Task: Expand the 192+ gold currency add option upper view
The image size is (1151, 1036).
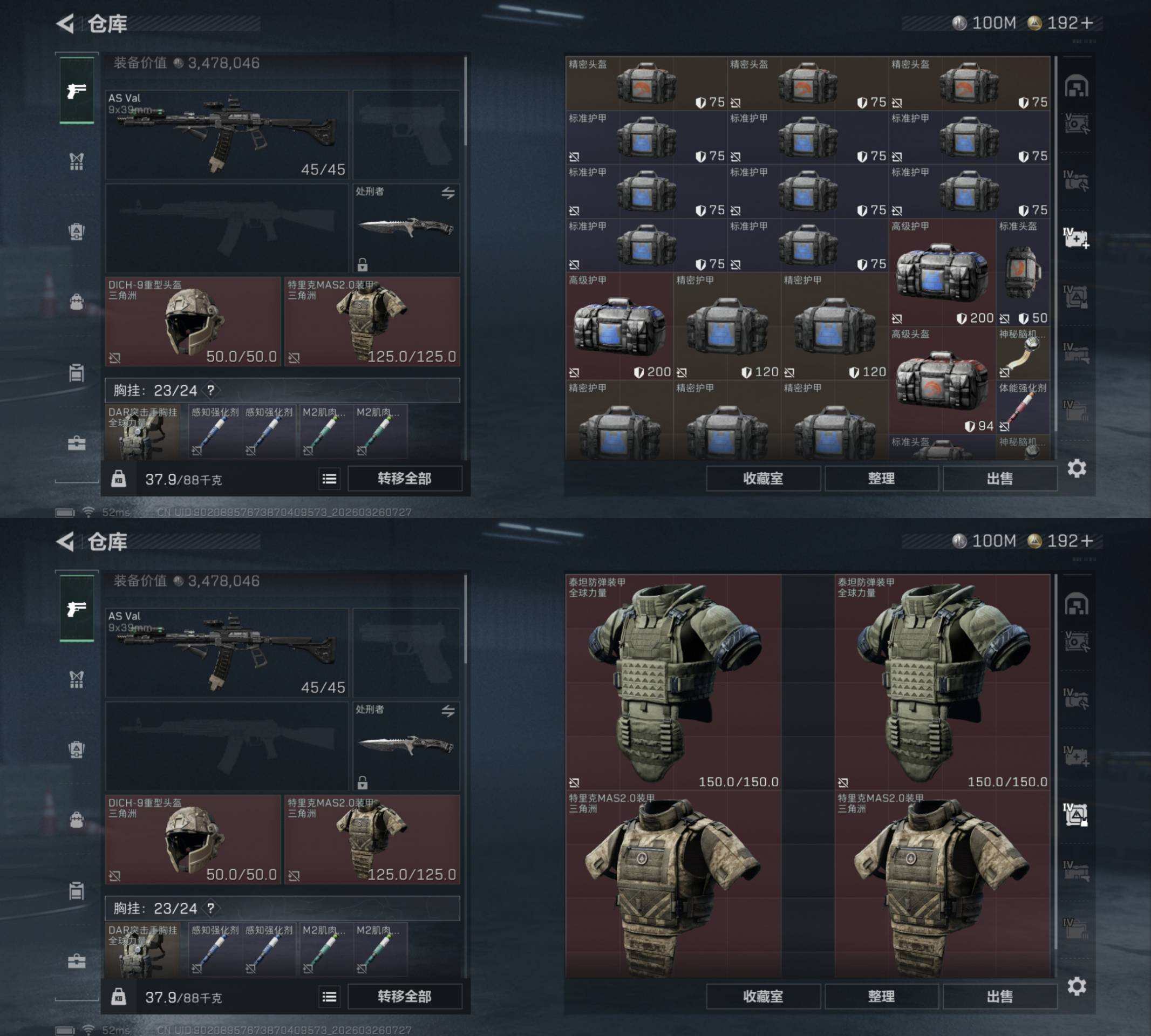Action: click(1087, 23)
